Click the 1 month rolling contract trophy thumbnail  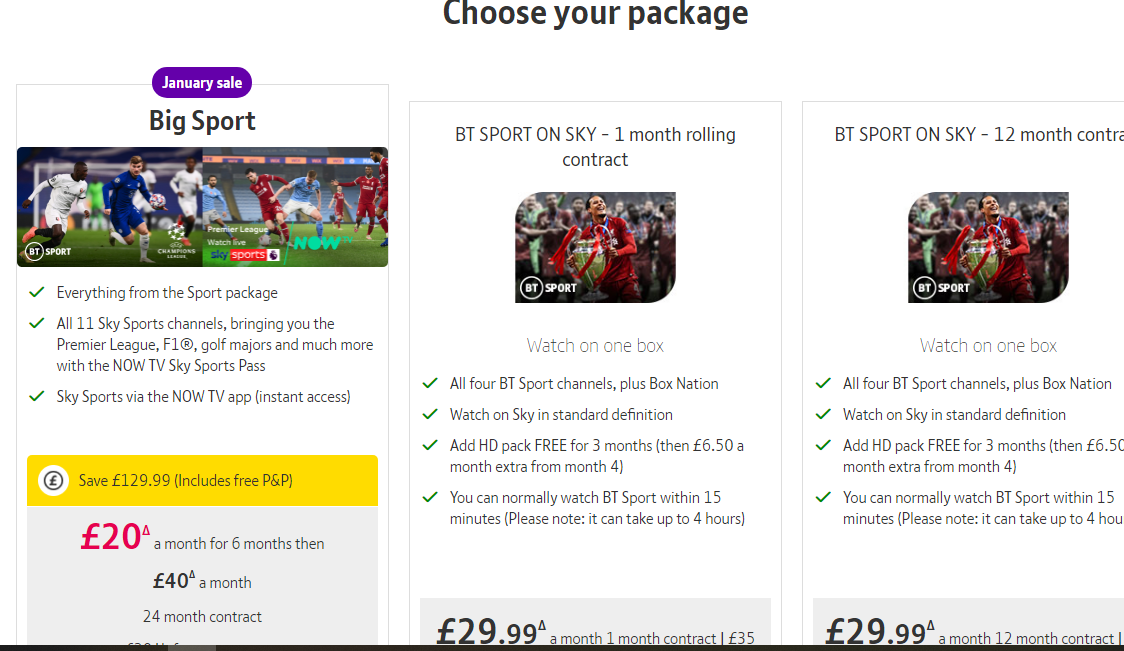pos(595,247)
